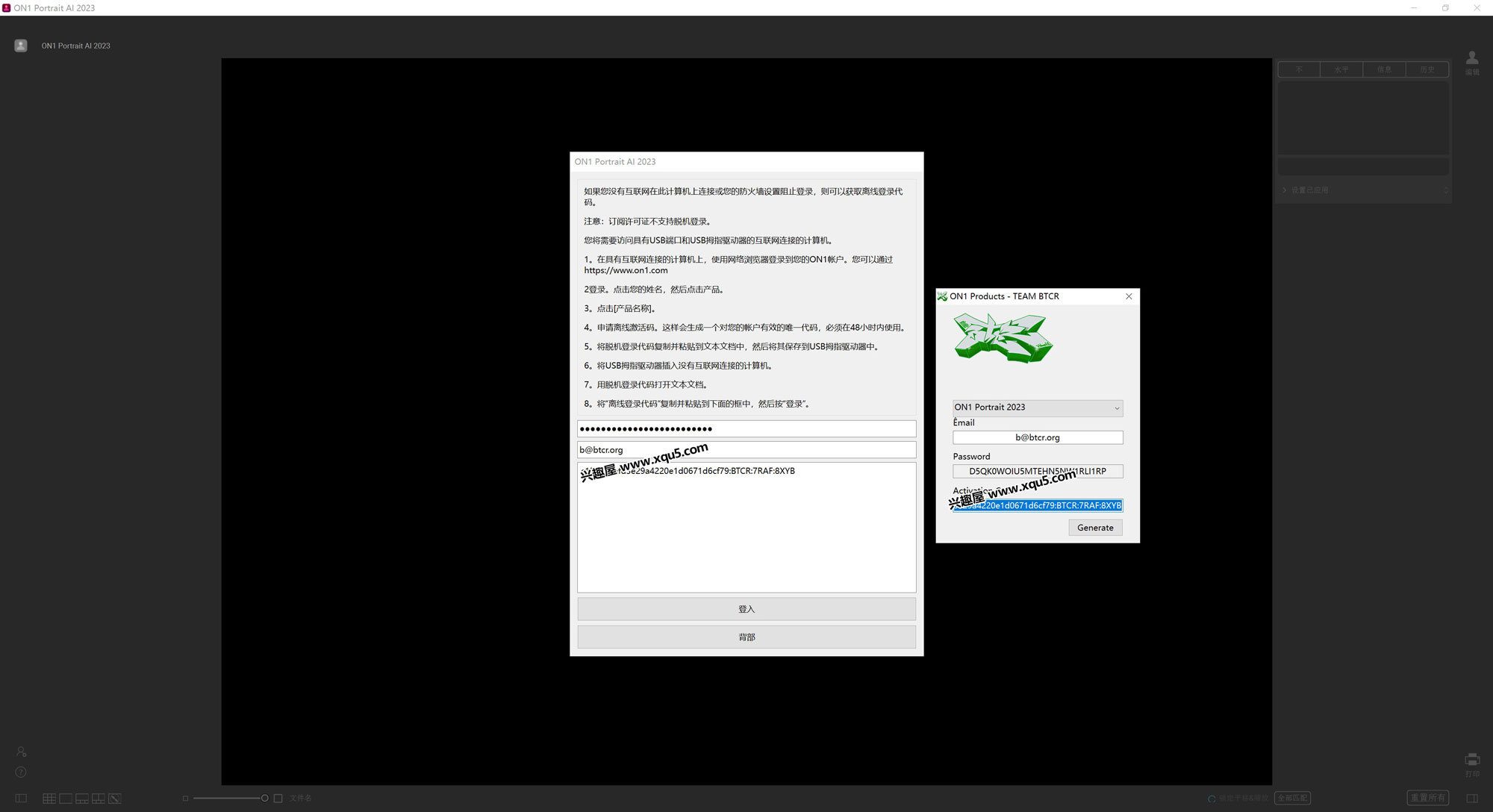Toggle the right panel visibility icon
The width and height of the screenshot is (1493, 812).
[1472, 799]
